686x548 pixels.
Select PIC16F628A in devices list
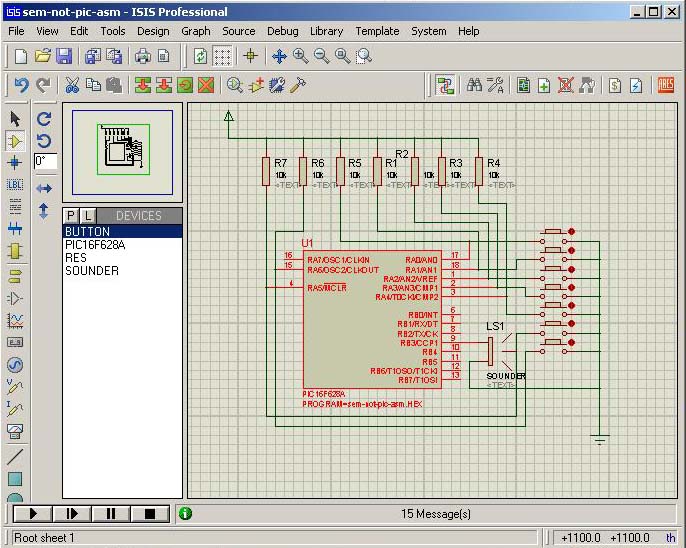click(x=95, y=245)
